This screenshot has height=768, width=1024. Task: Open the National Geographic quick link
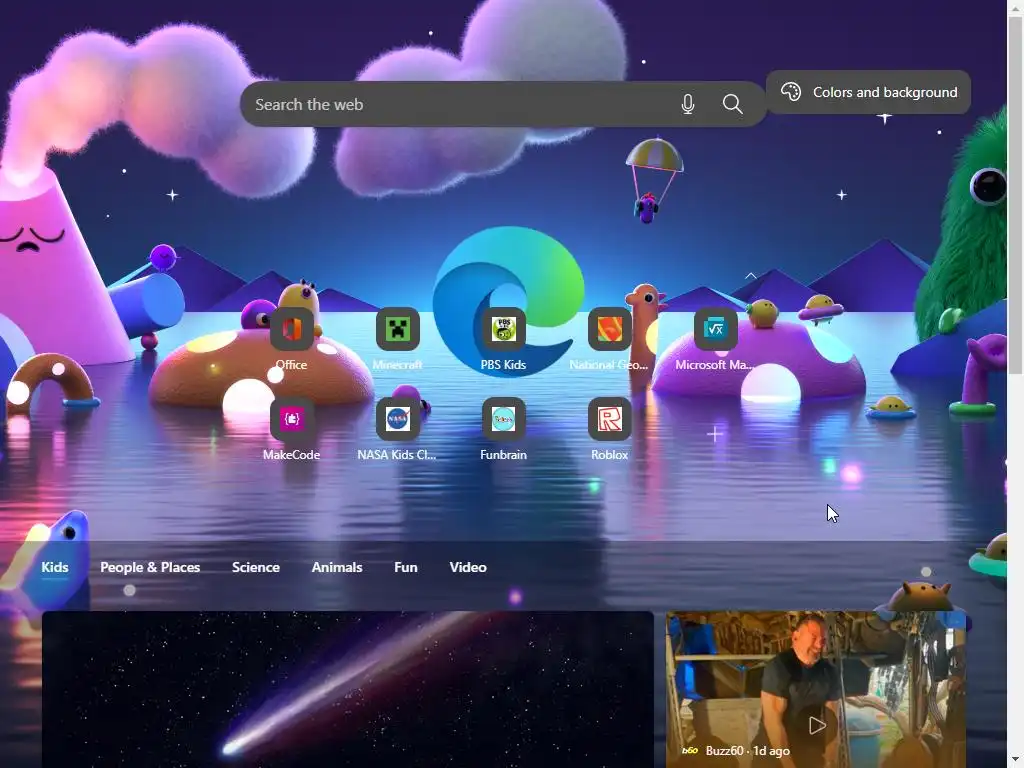pos(609,329)
